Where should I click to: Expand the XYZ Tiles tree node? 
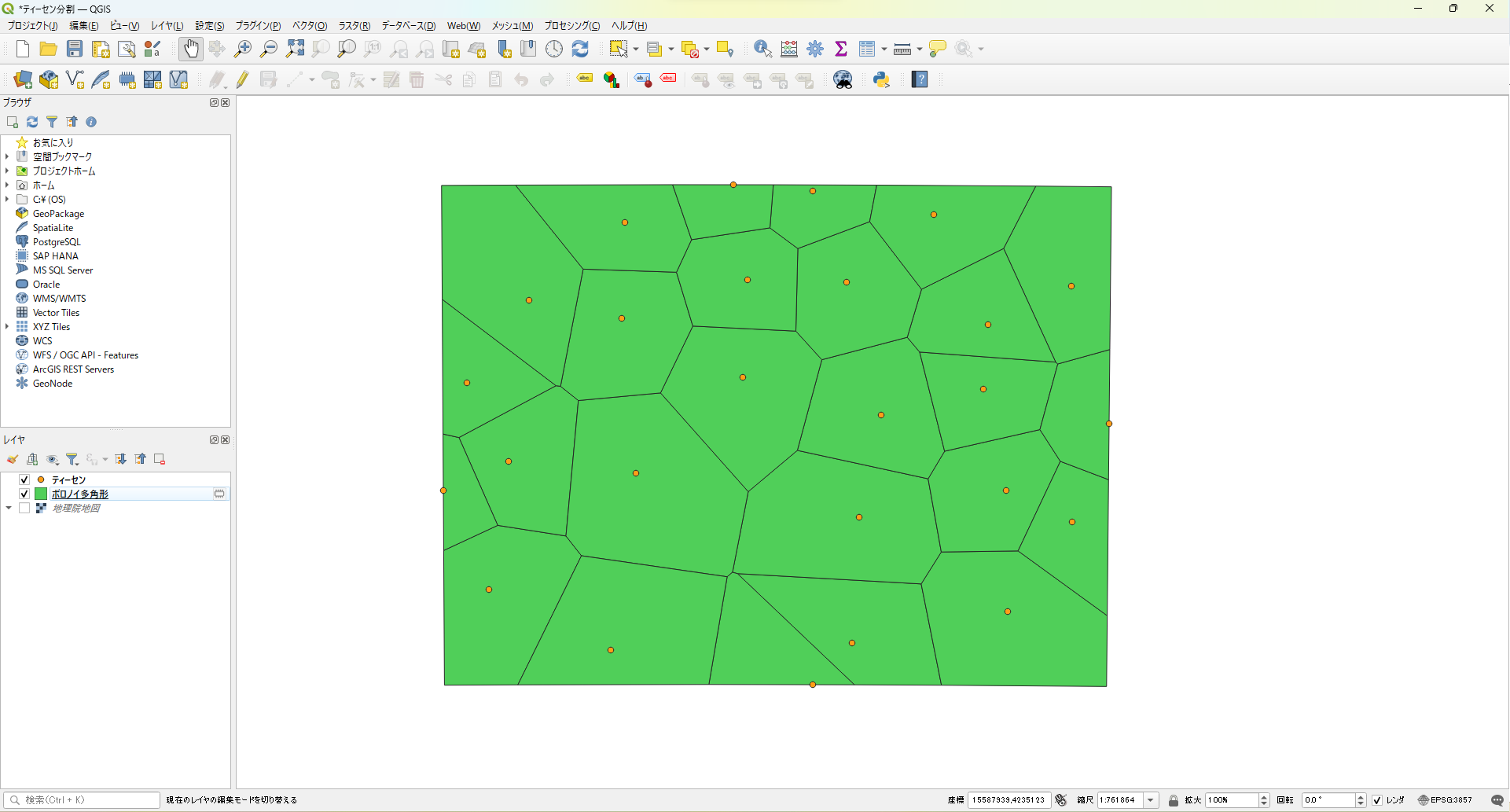7,327
